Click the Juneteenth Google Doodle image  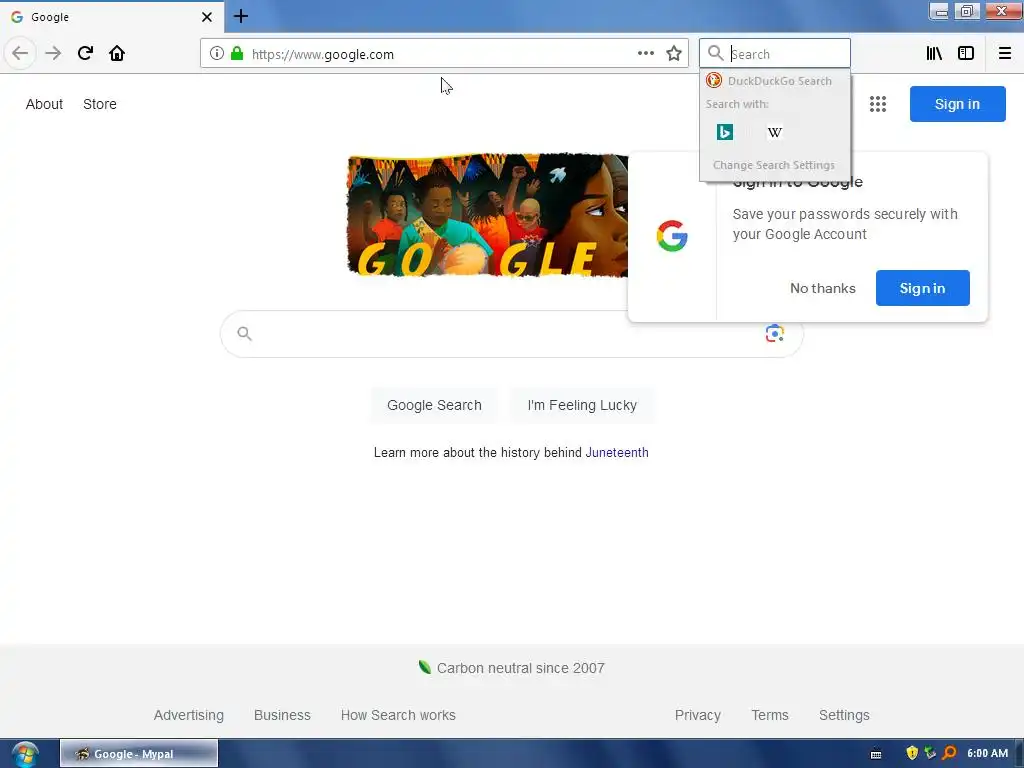[487, 216]
